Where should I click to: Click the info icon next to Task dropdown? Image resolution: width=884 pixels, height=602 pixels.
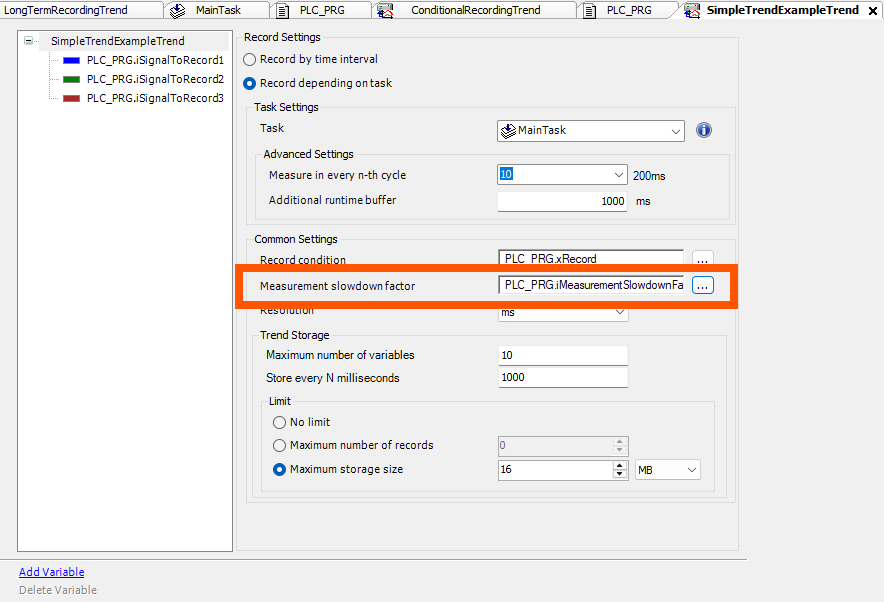pyautogui.click(x=704, y=130)
